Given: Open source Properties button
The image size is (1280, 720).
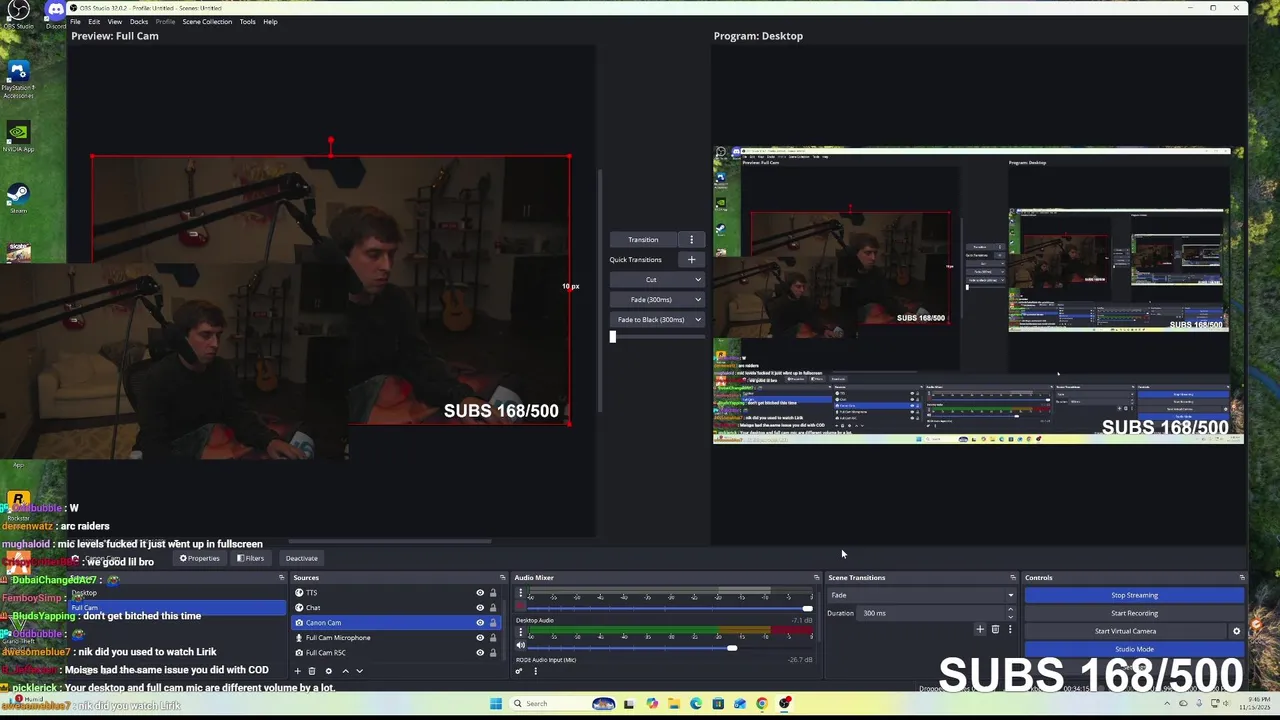Looking at the screenshot, I should tap(199, 558).
